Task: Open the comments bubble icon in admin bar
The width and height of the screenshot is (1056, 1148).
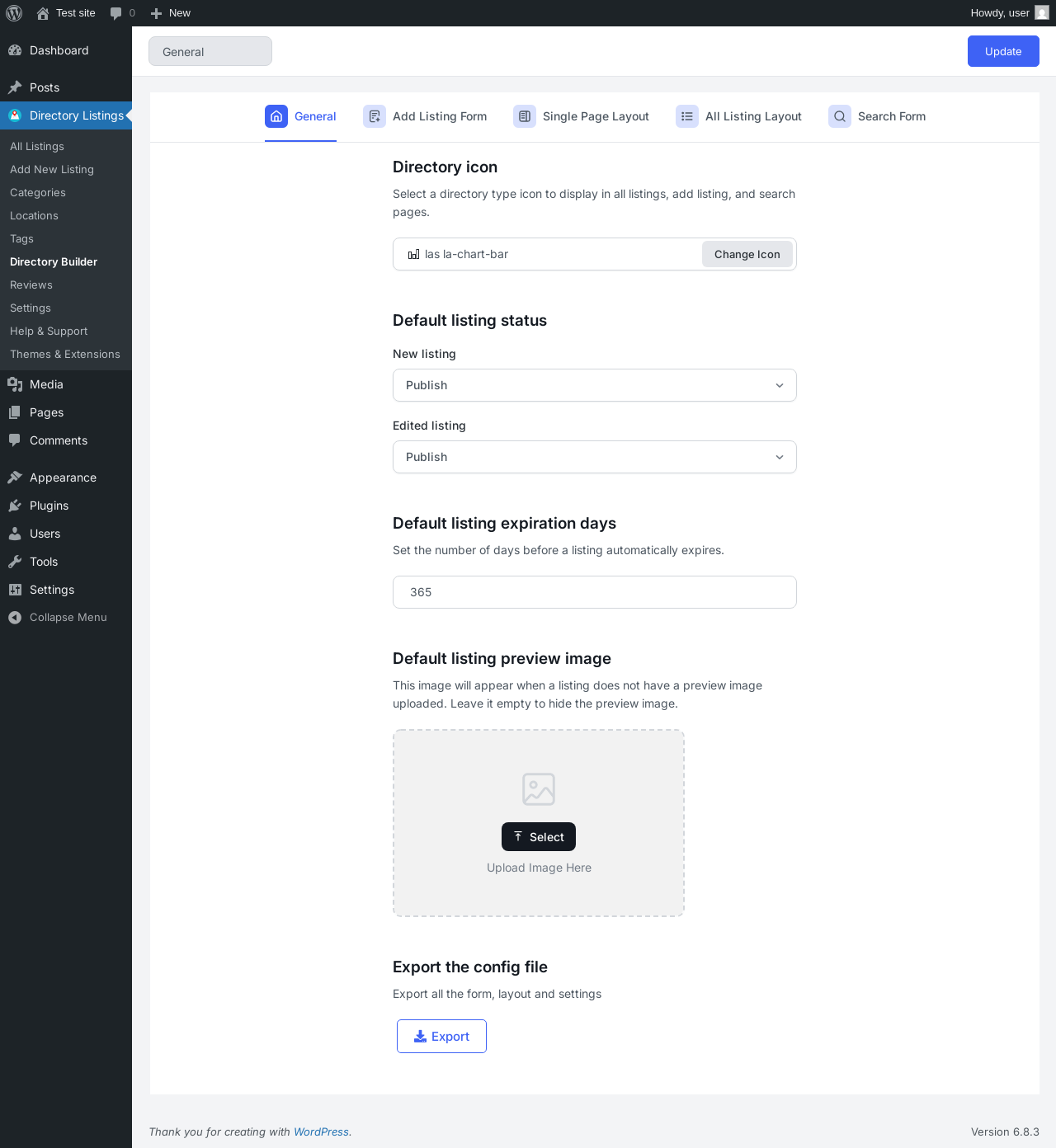Action: [x=115, y=13]
